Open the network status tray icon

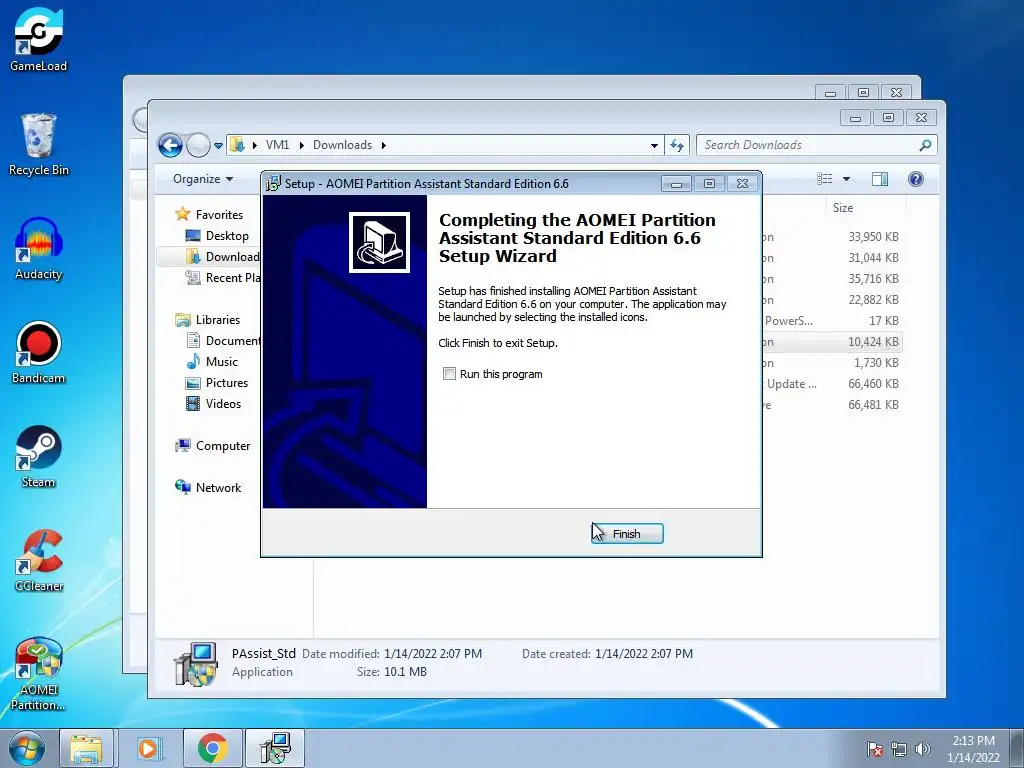[899, 749]
